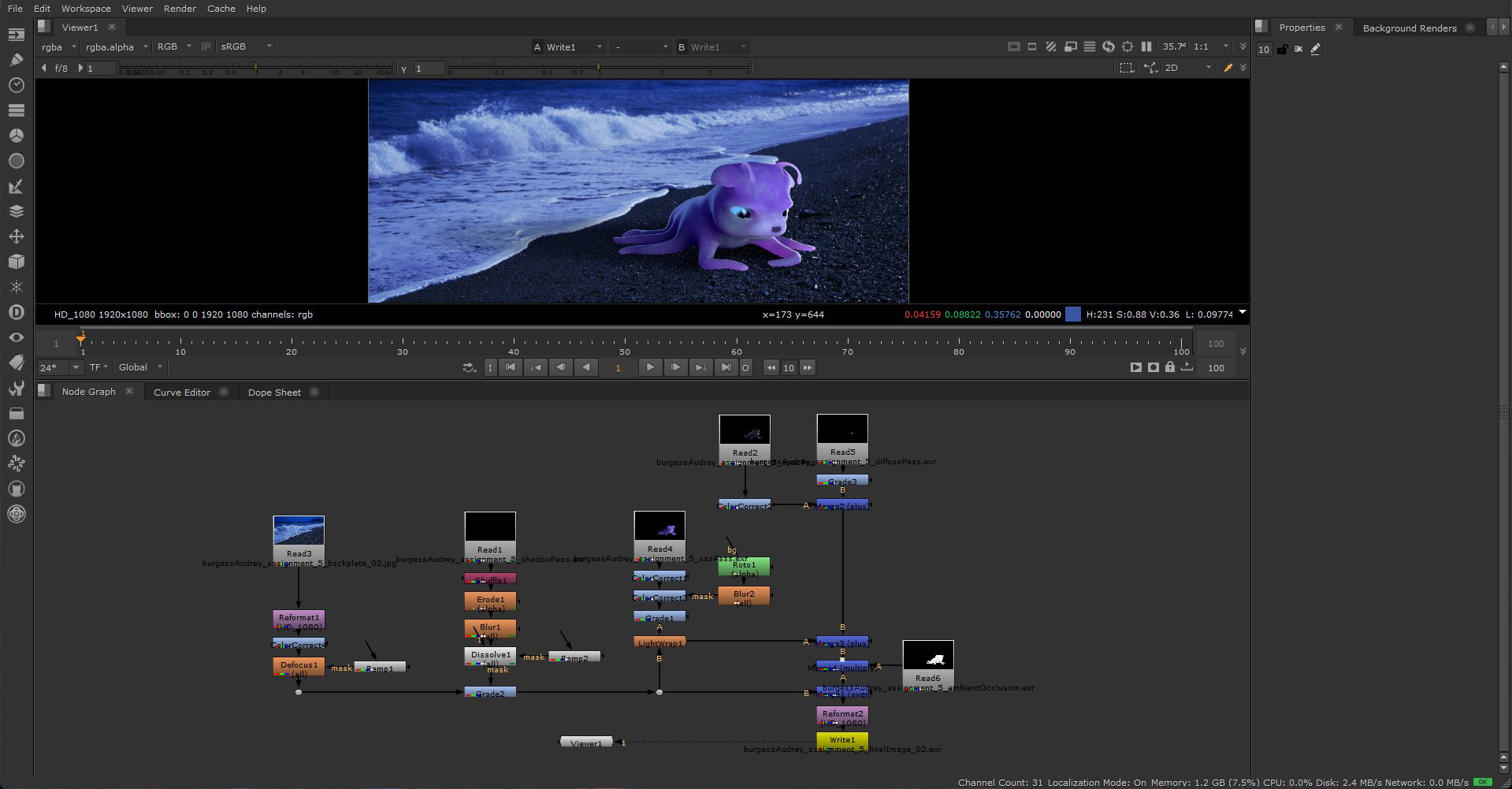This screenshot has height=789, width=1512.
Task: Open the Color nodes toolbar menu
Action: pyautogui.click(x=17, y=136)
